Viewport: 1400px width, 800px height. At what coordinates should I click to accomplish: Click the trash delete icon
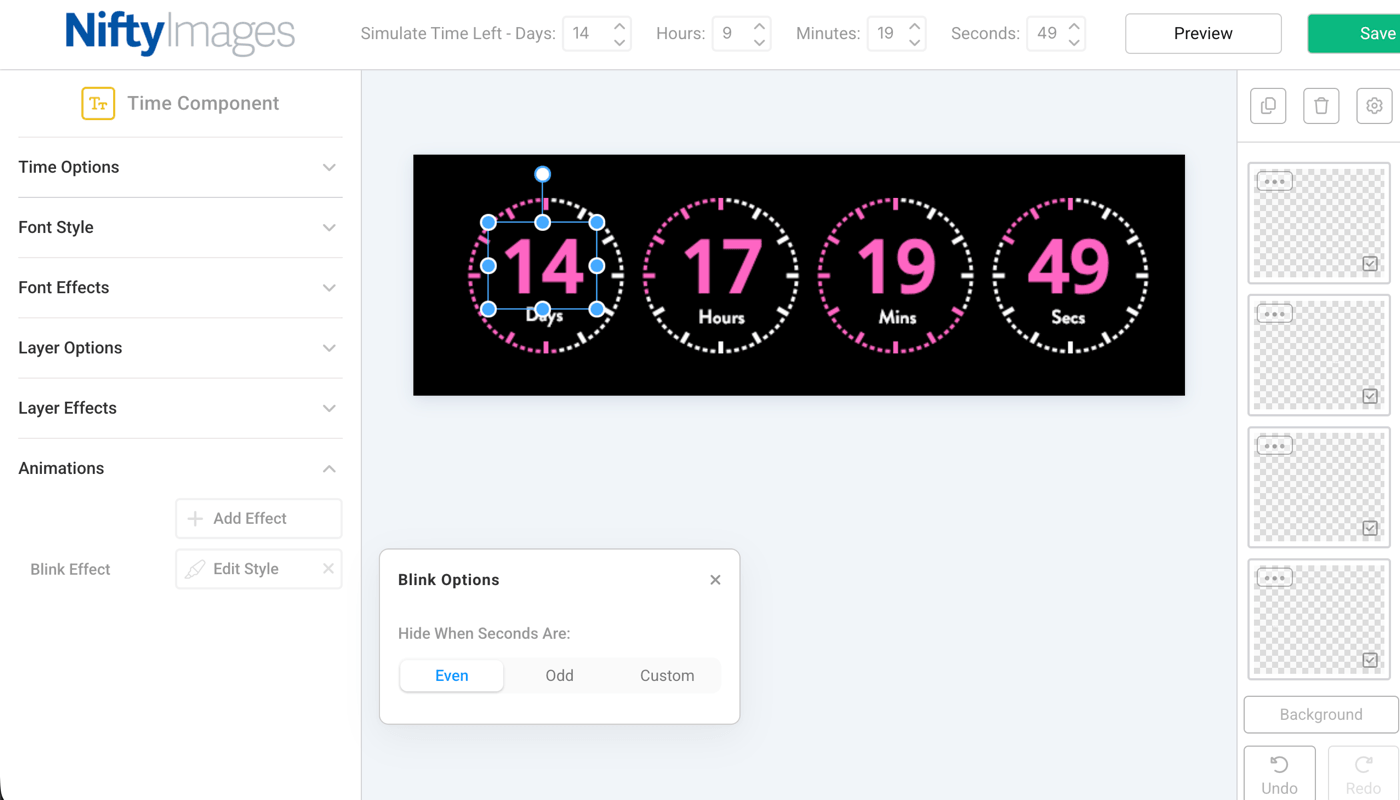pos(1321,105)
